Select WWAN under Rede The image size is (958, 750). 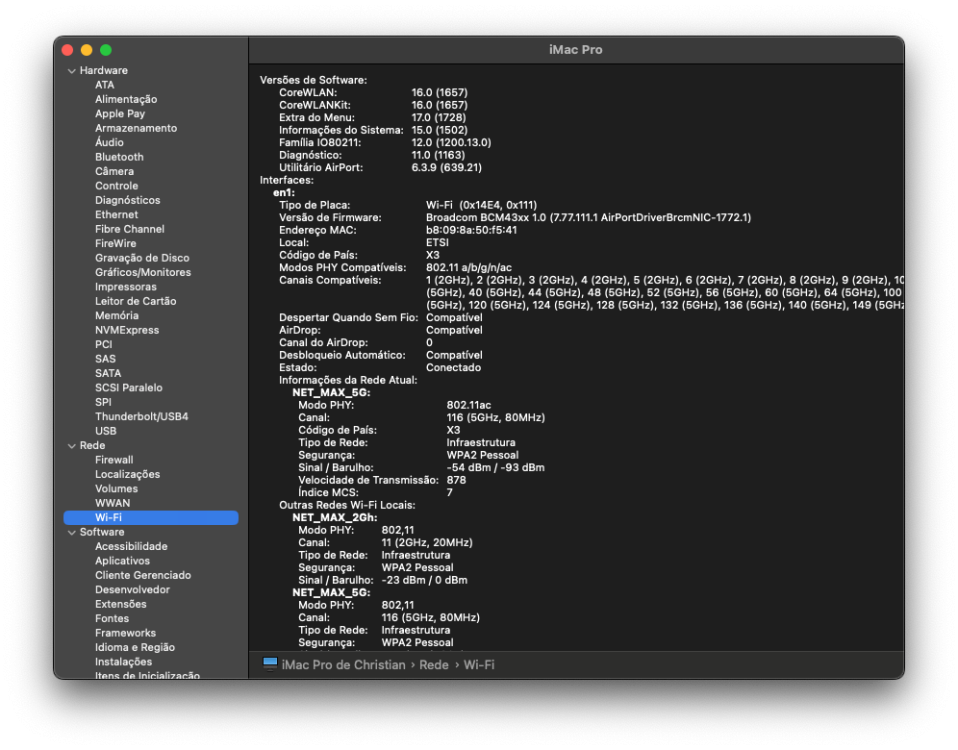click(x=112, y=503)
